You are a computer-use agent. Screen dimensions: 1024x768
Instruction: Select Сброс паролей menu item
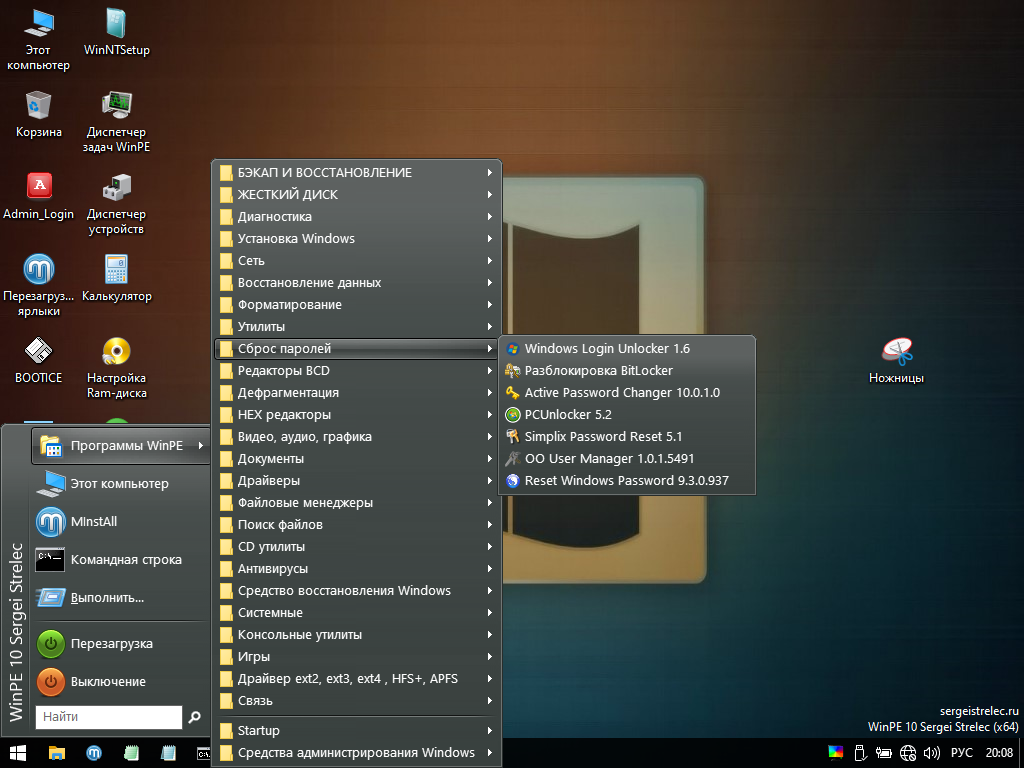click(357, 349)
